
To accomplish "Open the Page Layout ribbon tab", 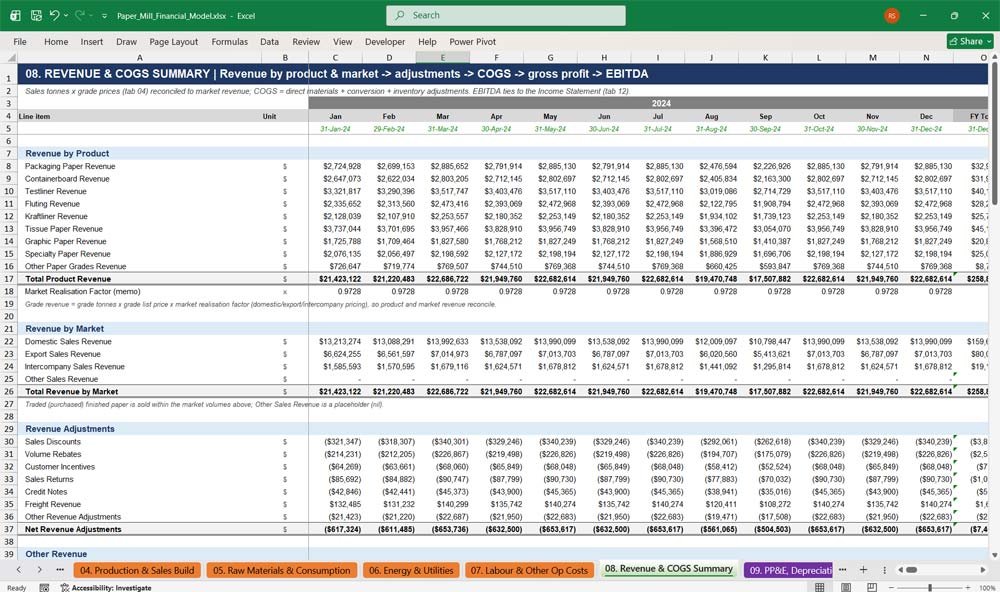I will [x=173, y=41].
